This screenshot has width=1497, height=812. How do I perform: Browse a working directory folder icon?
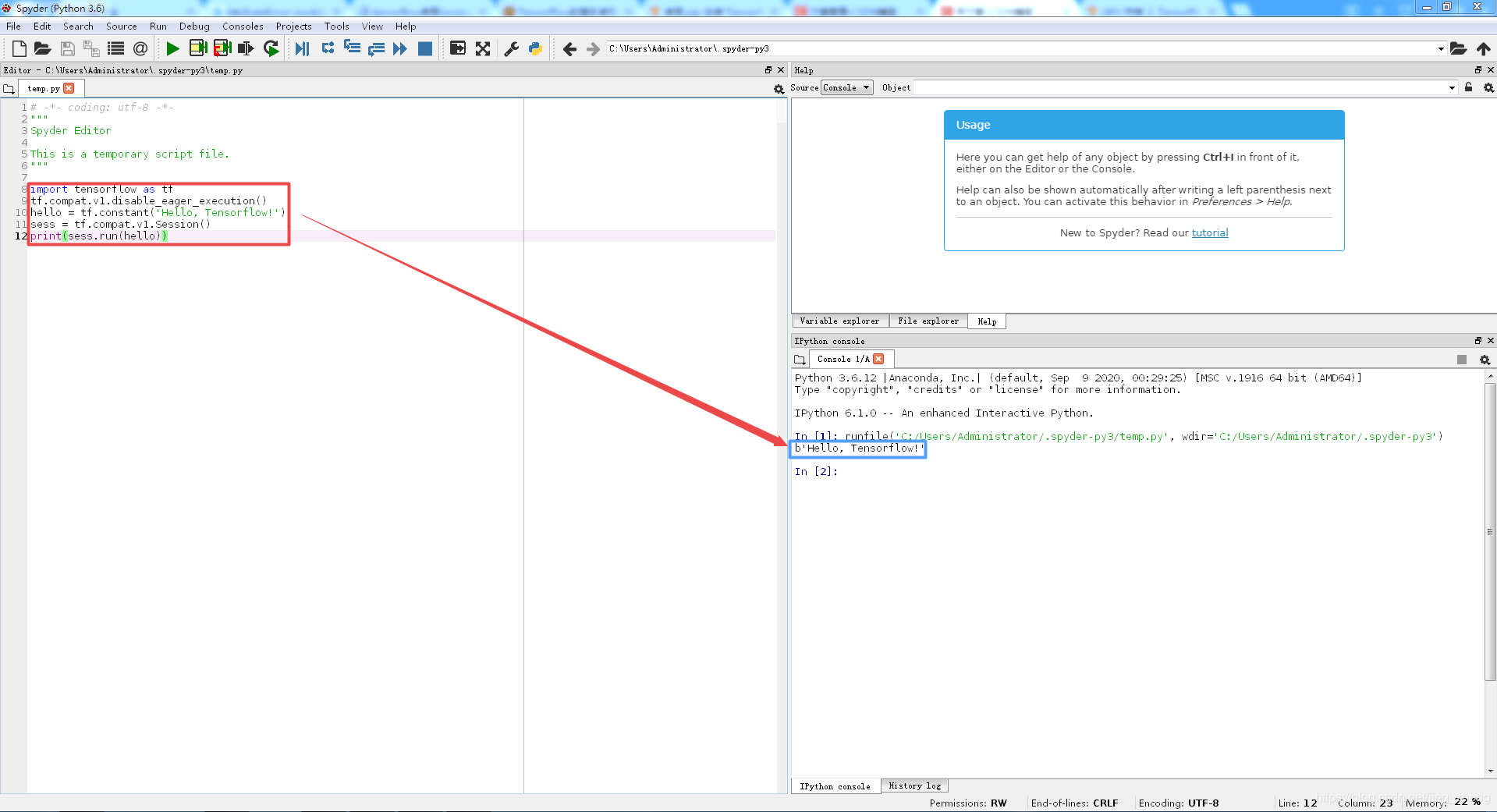click(x=1458, y=48)
